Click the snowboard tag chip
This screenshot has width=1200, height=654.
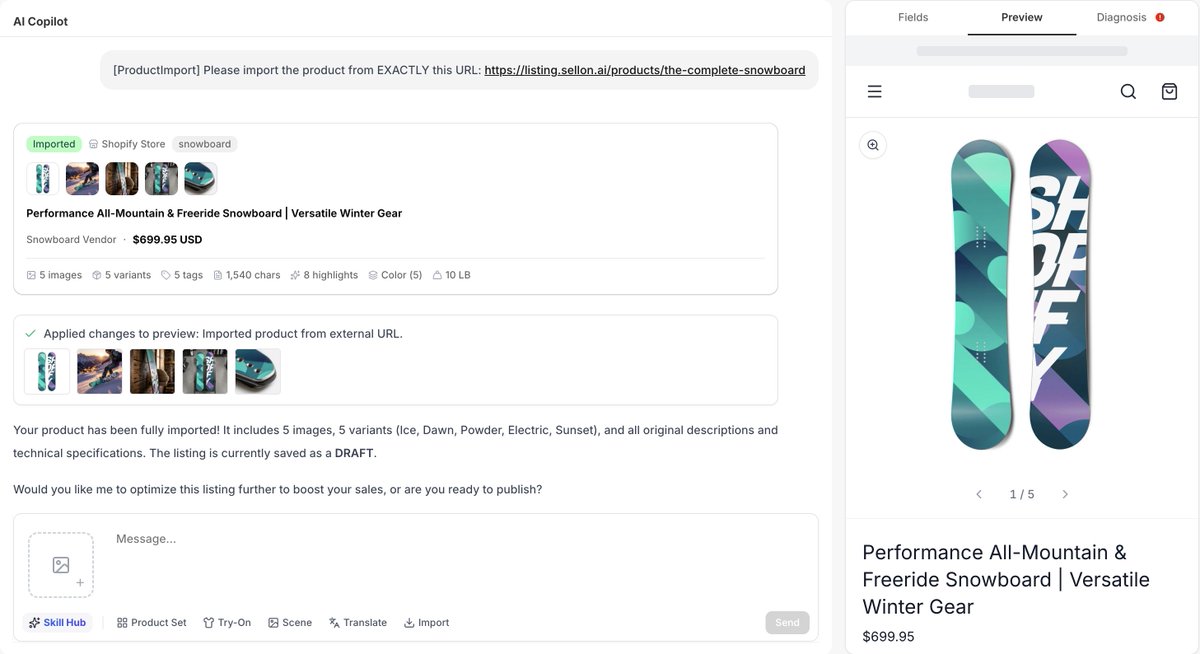click(x=205, y=144)
